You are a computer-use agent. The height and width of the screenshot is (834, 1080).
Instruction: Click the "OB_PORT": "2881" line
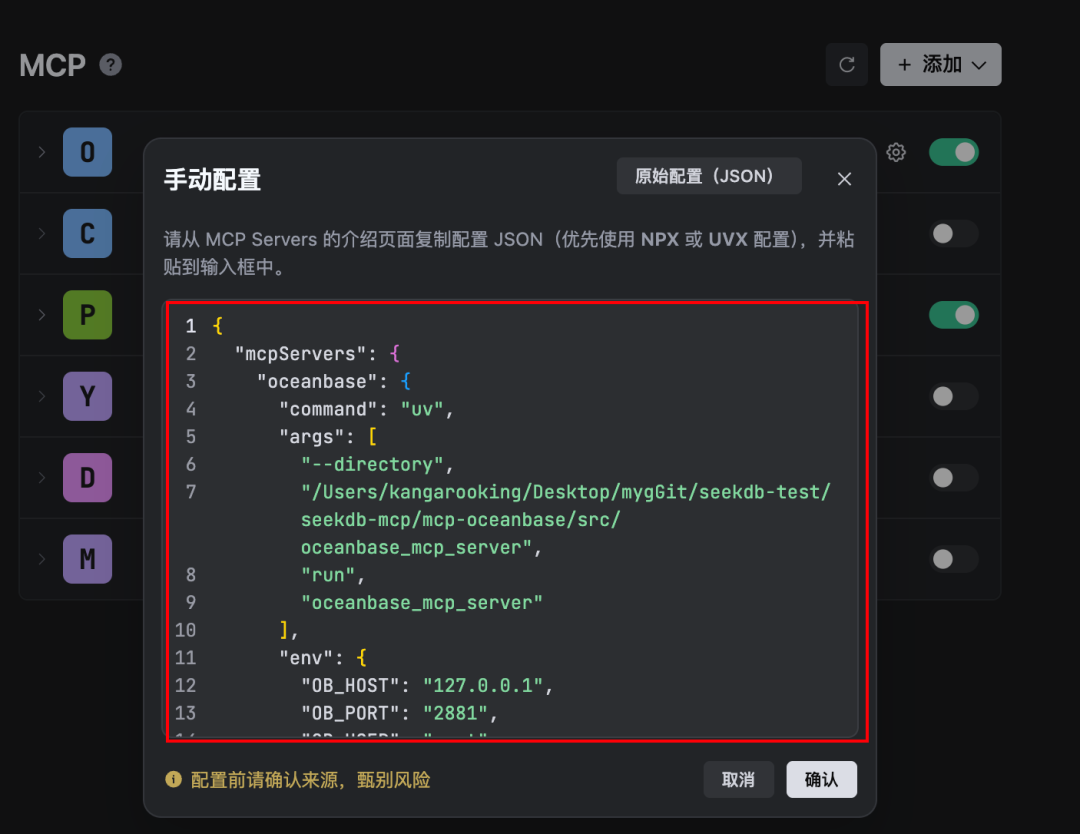point(399,713)
